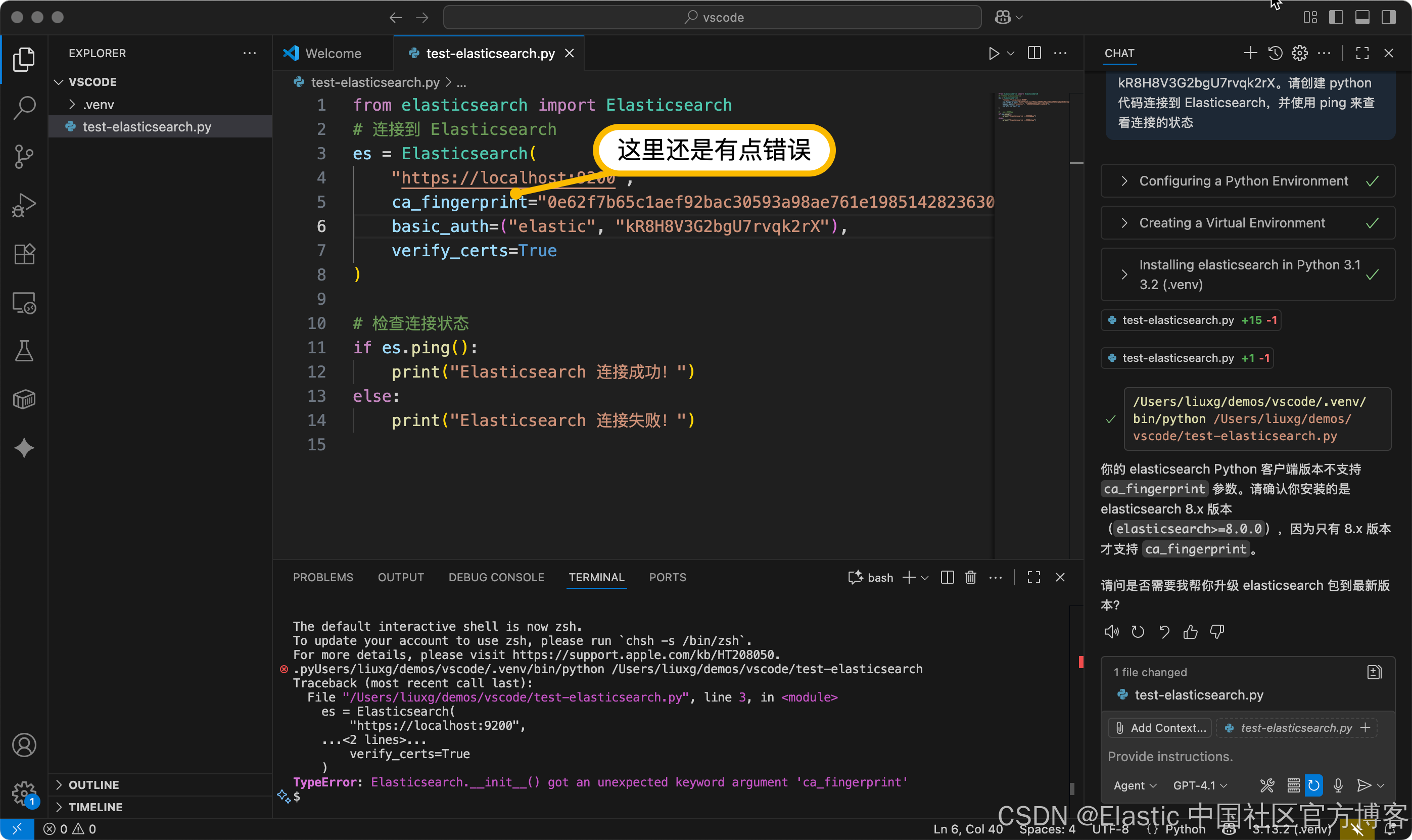Open the configure tools wrench icon
Viewport: 1412px width, 840px height.
(x=1266, y=785)
